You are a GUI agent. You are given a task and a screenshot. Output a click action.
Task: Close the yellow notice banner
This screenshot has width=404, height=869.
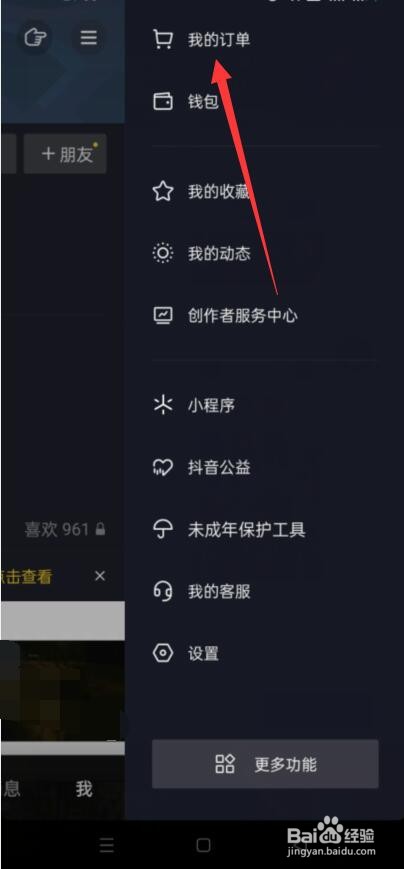click(100, 576)
